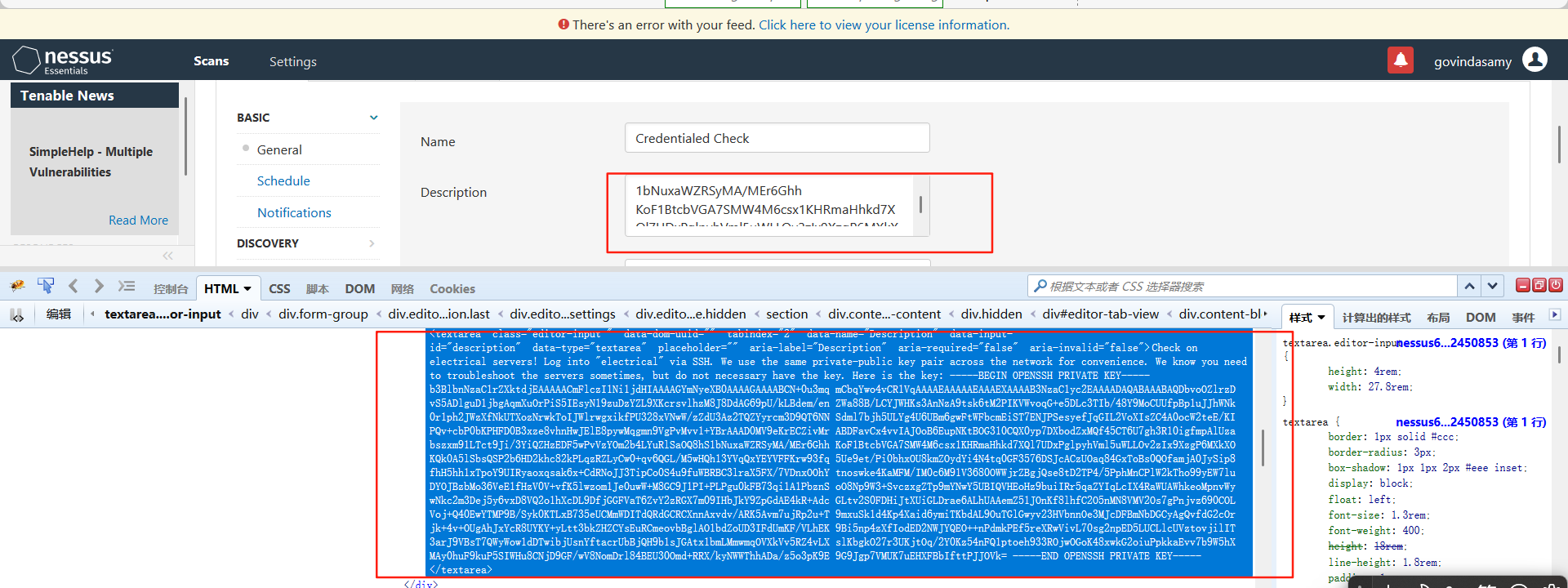Switch to the 控制台 console tab
The height and width of the screenshot is (588, 1568).
[x=171, y=289]
